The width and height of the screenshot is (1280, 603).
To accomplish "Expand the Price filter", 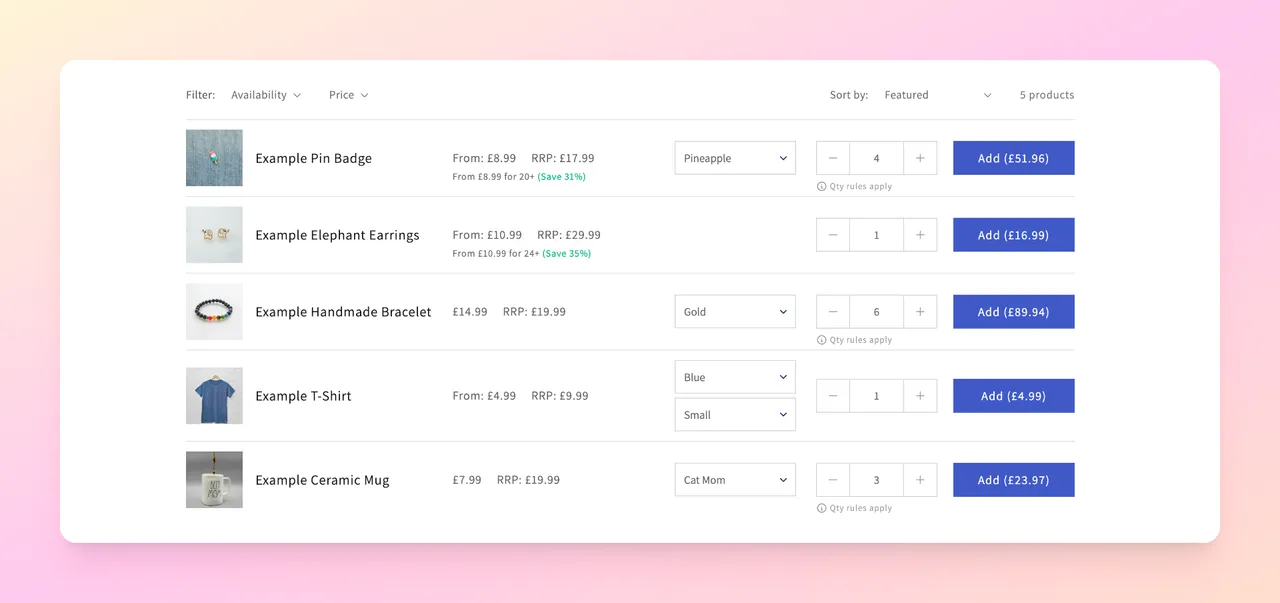I will 348,94.
